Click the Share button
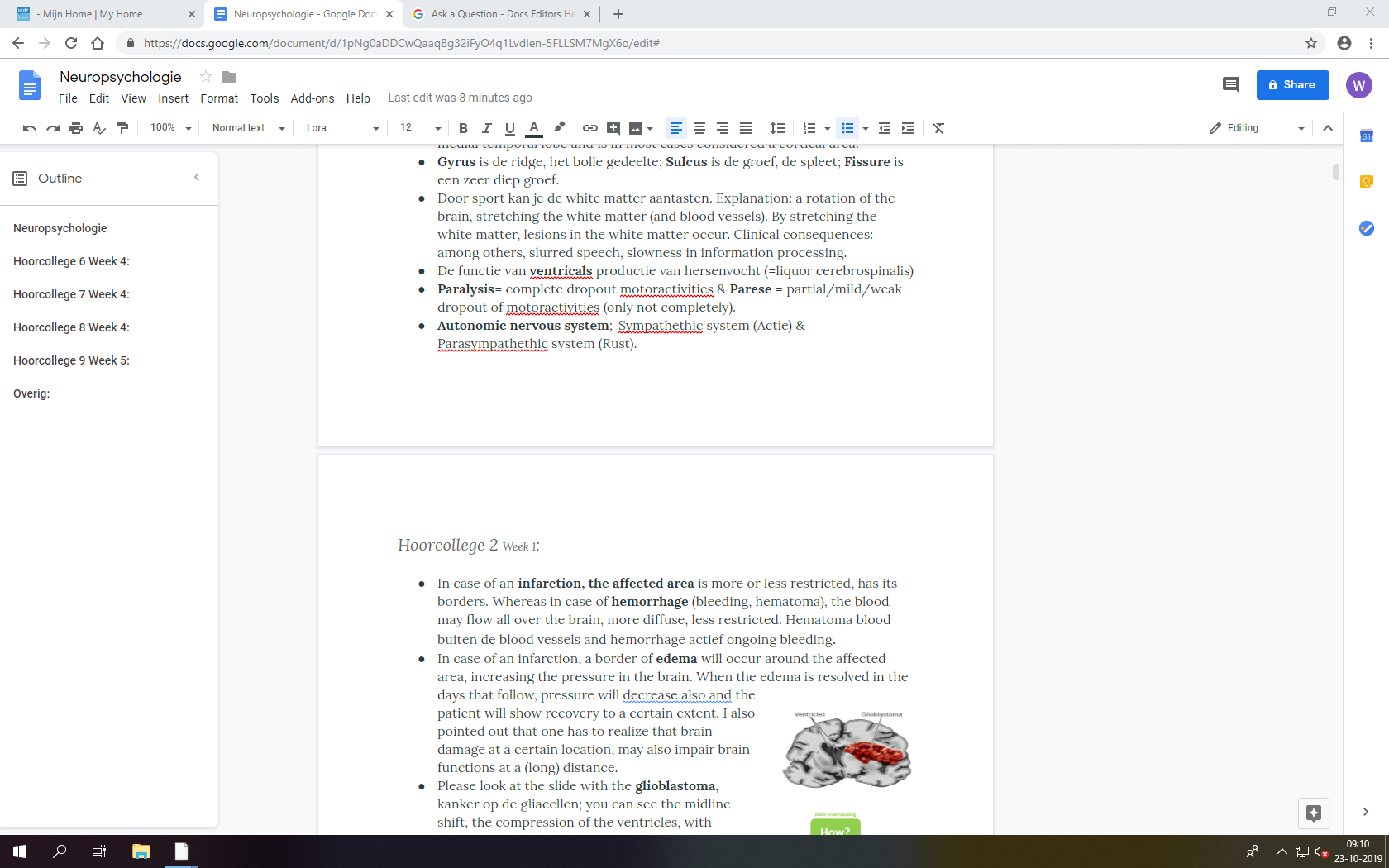 click(x=1292, y=84)
